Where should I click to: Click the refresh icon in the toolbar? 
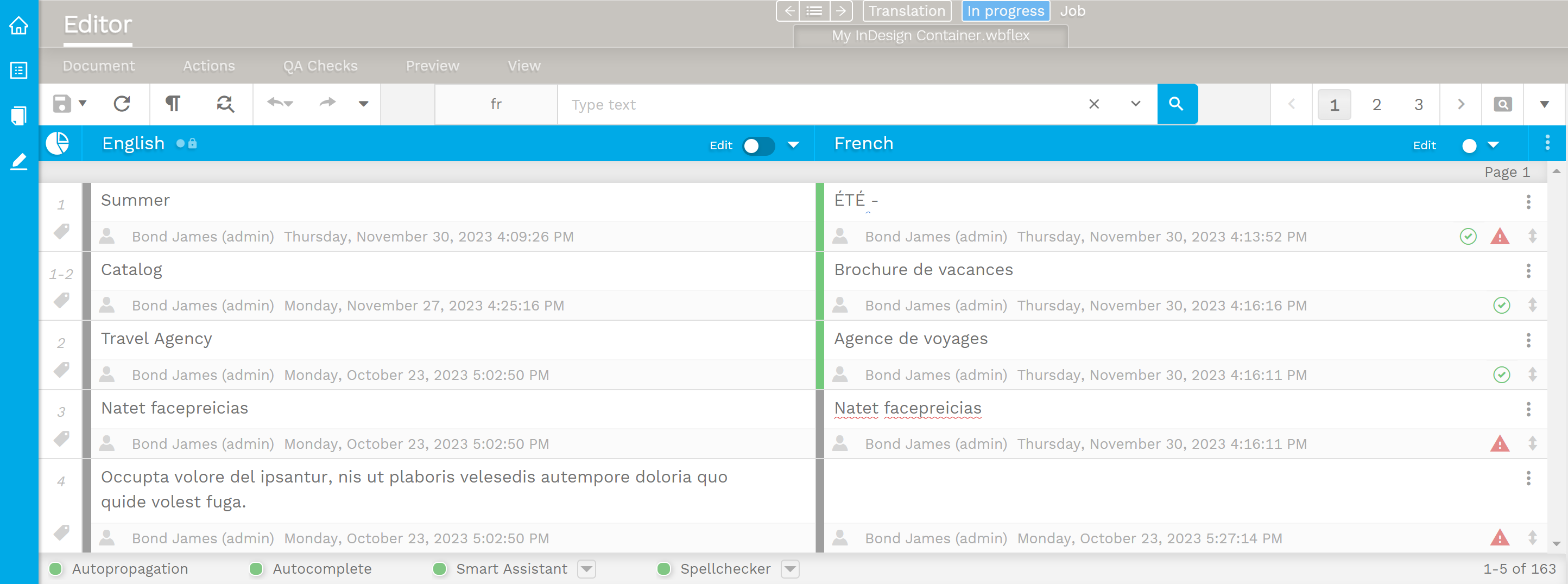click(122, 104)
